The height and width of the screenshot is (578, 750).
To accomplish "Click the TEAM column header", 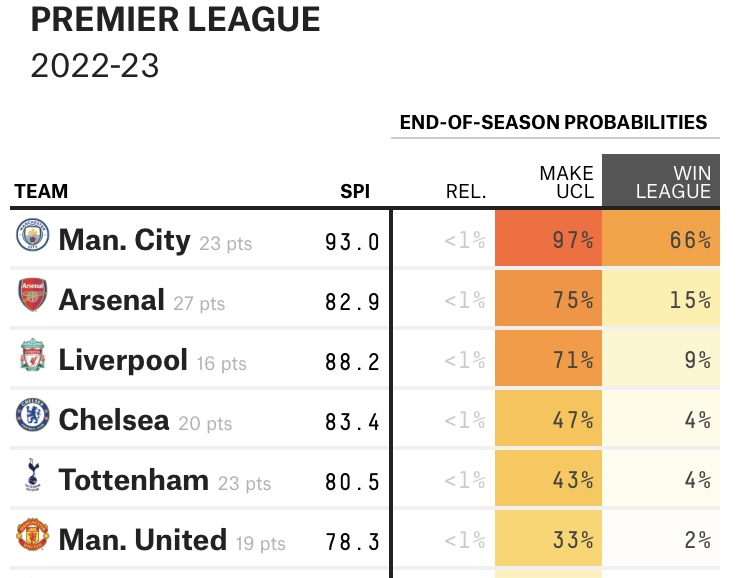I will (x=41, y=191).
